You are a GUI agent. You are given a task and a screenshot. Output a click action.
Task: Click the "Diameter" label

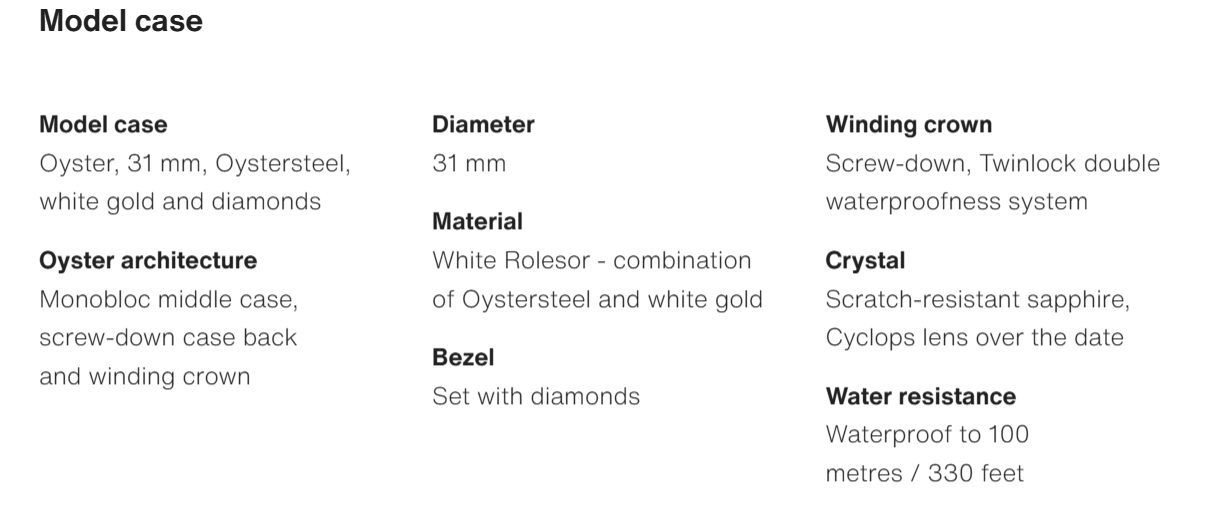tap(483, 125)
